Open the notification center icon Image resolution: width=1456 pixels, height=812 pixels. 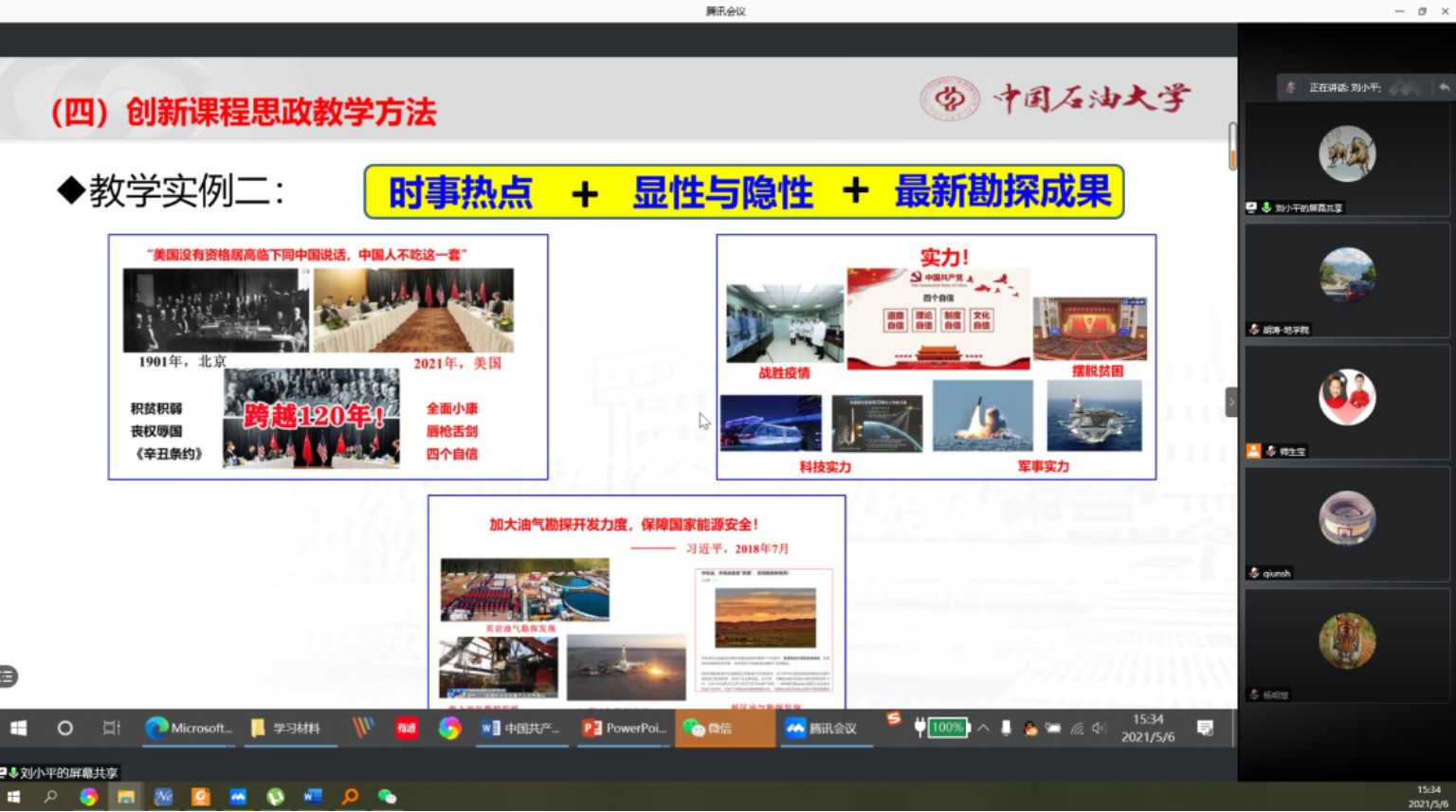[1205, 728]
